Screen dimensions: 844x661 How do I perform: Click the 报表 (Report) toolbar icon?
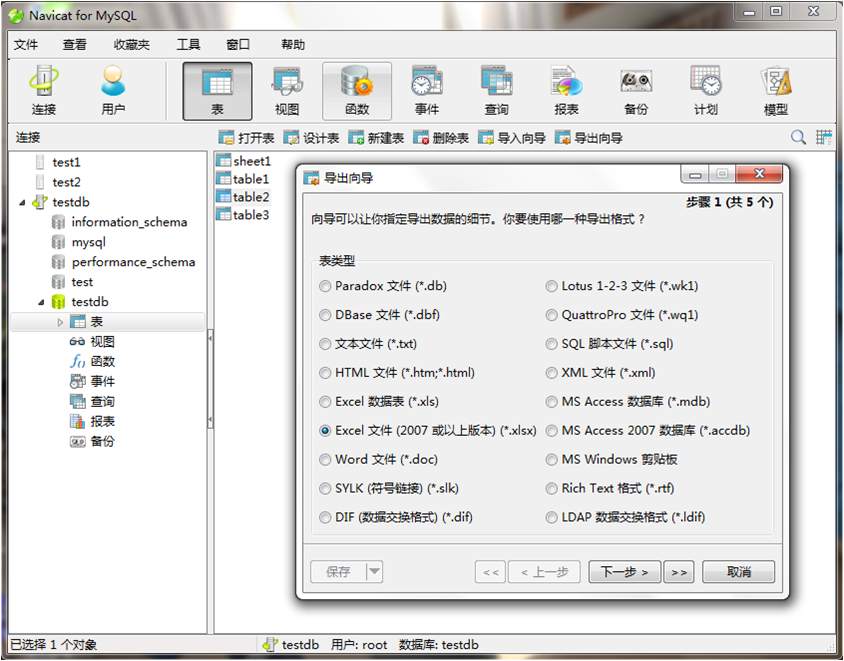point(566,91)
